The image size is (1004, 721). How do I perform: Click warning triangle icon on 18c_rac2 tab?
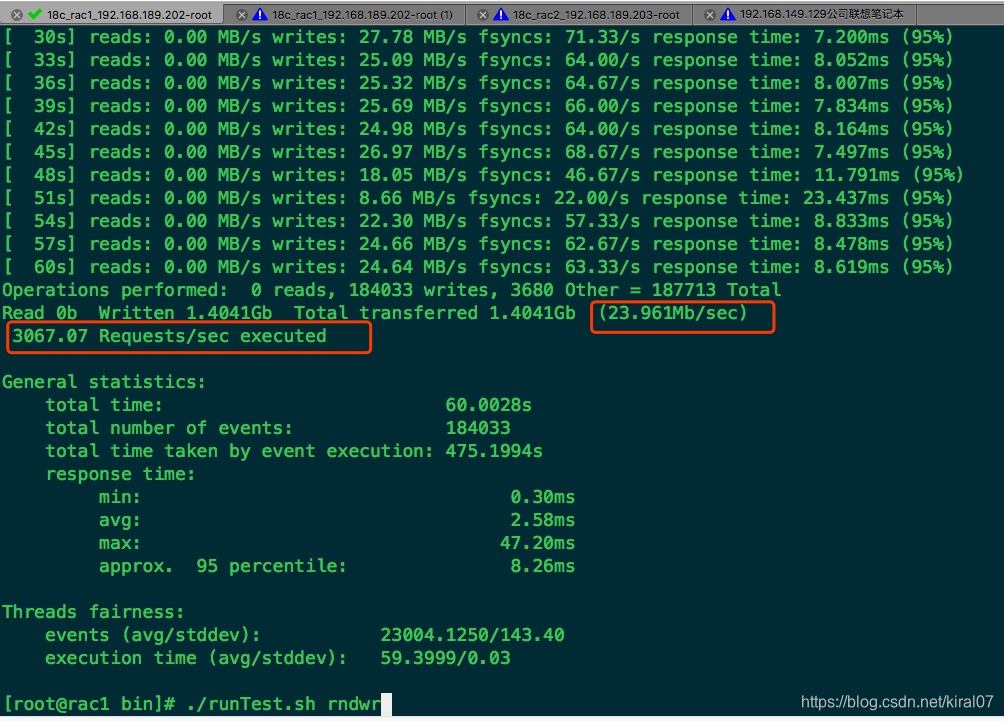(501, 13)
